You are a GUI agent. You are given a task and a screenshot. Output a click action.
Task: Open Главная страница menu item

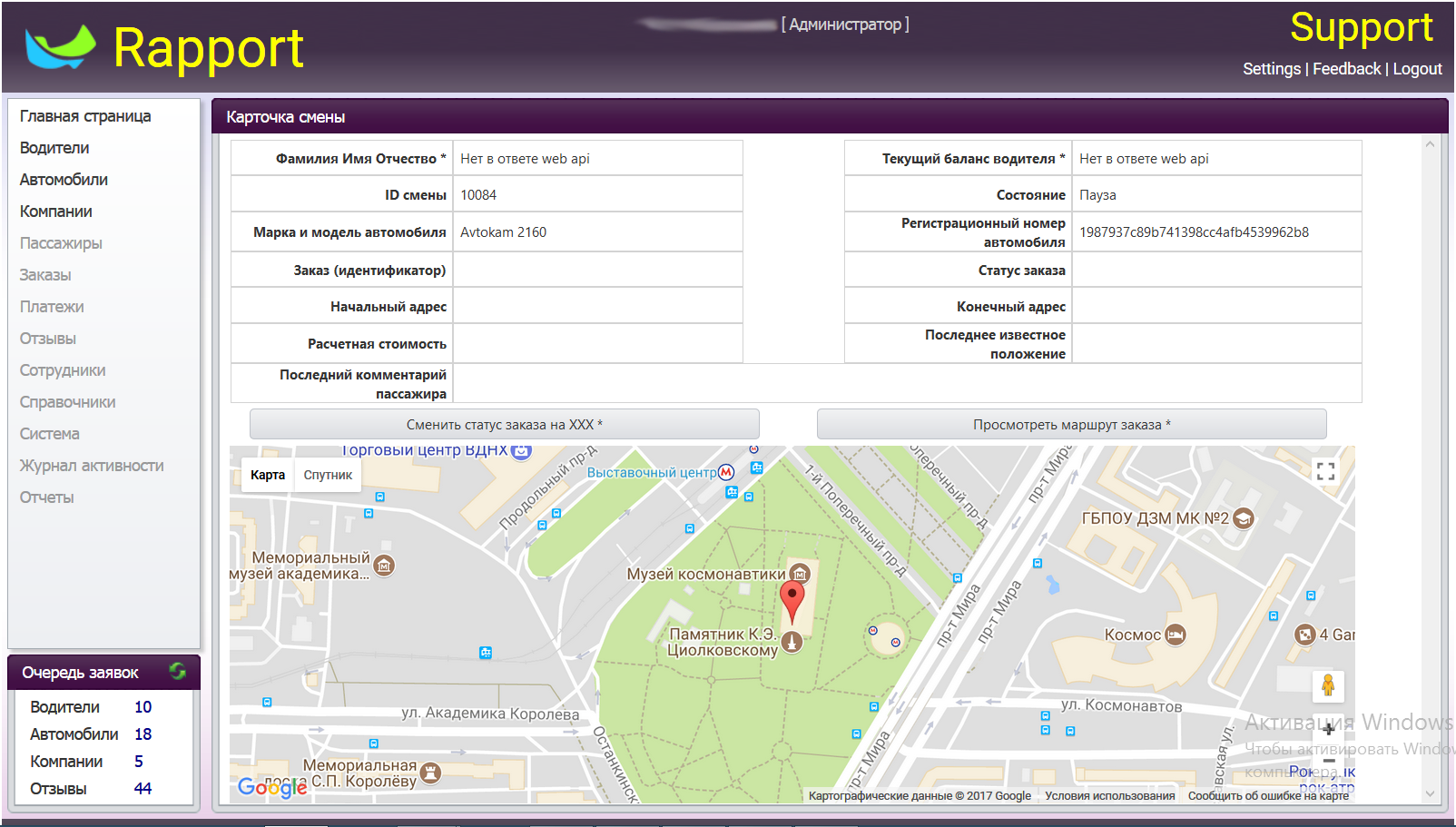[x=85, y=116]
